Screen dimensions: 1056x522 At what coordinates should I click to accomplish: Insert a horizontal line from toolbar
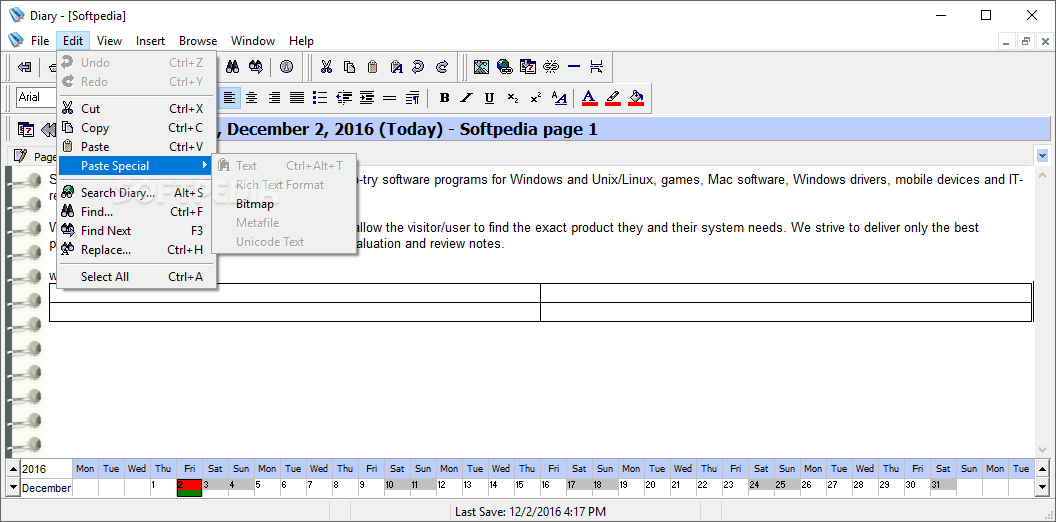[x=574, y=67]
